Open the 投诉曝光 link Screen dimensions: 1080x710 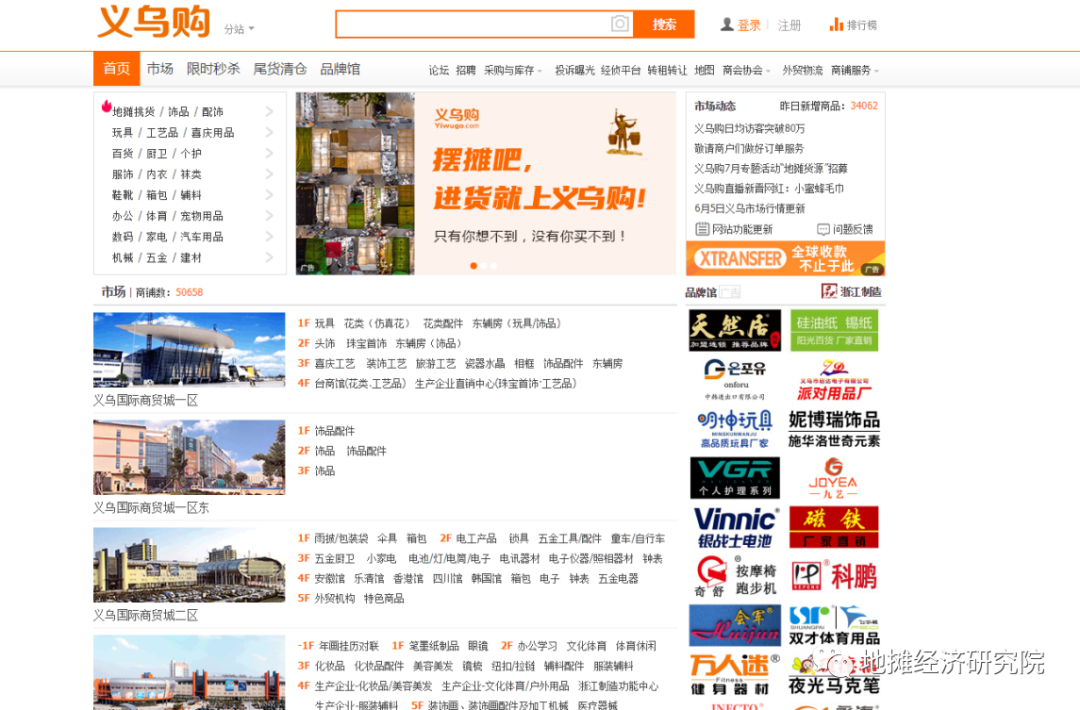[x=574, y=70]
